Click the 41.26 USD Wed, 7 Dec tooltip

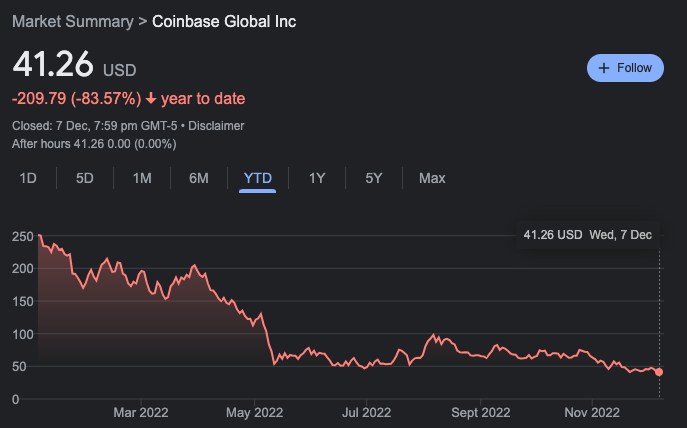[x=588, y=235]
